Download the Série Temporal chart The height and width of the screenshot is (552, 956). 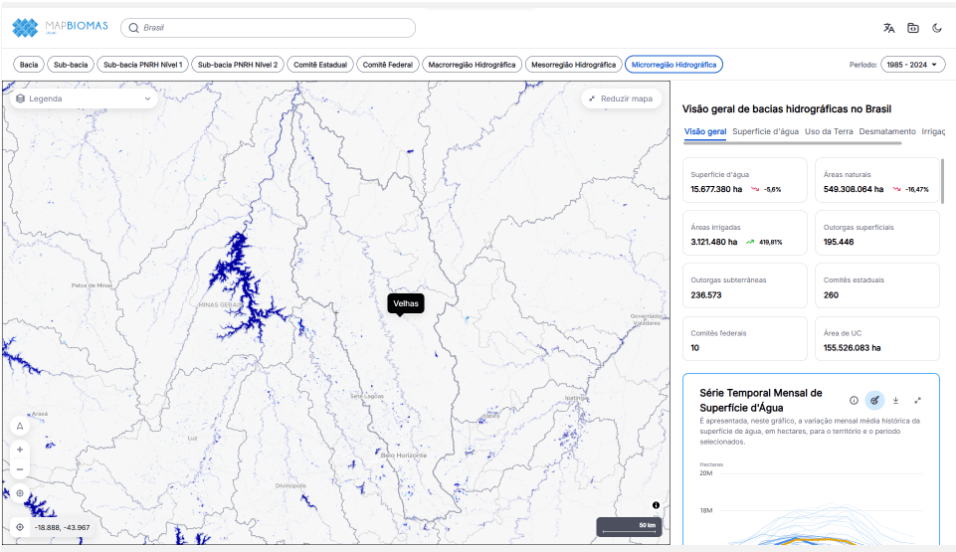pos(896,400)
